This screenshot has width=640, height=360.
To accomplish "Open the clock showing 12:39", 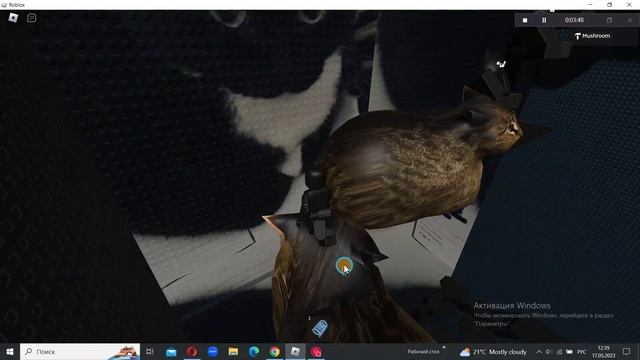I will coord(604,351).
